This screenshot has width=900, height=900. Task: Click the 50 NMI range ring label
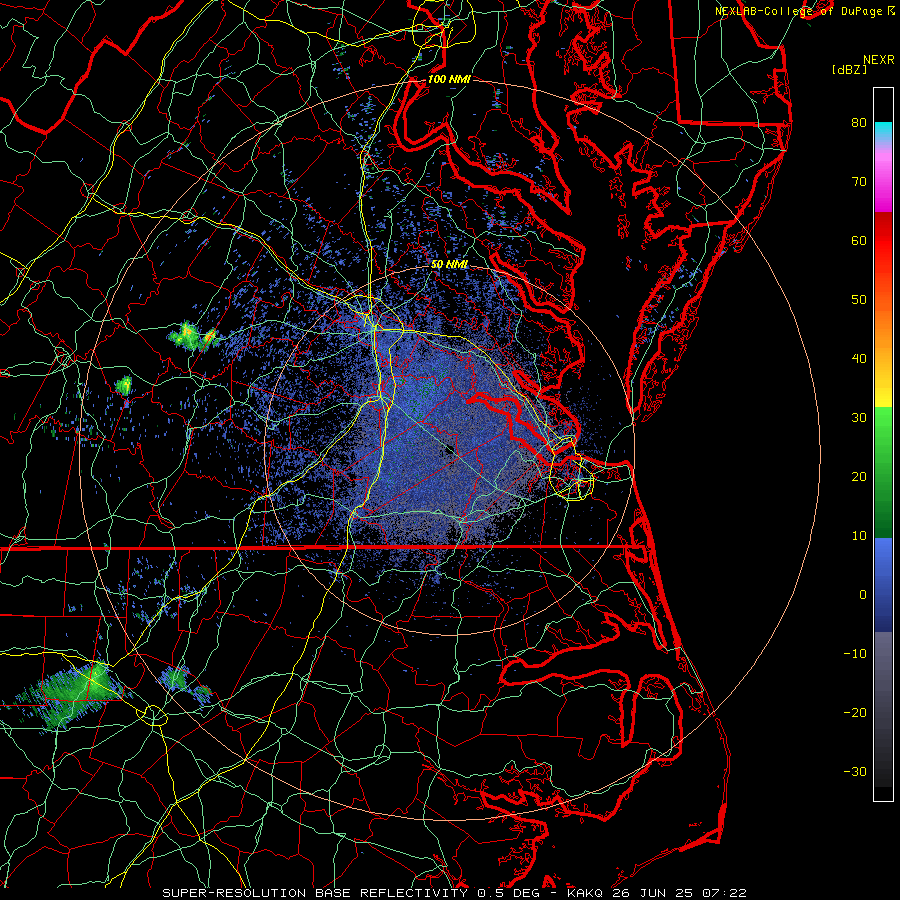(449, 264)
